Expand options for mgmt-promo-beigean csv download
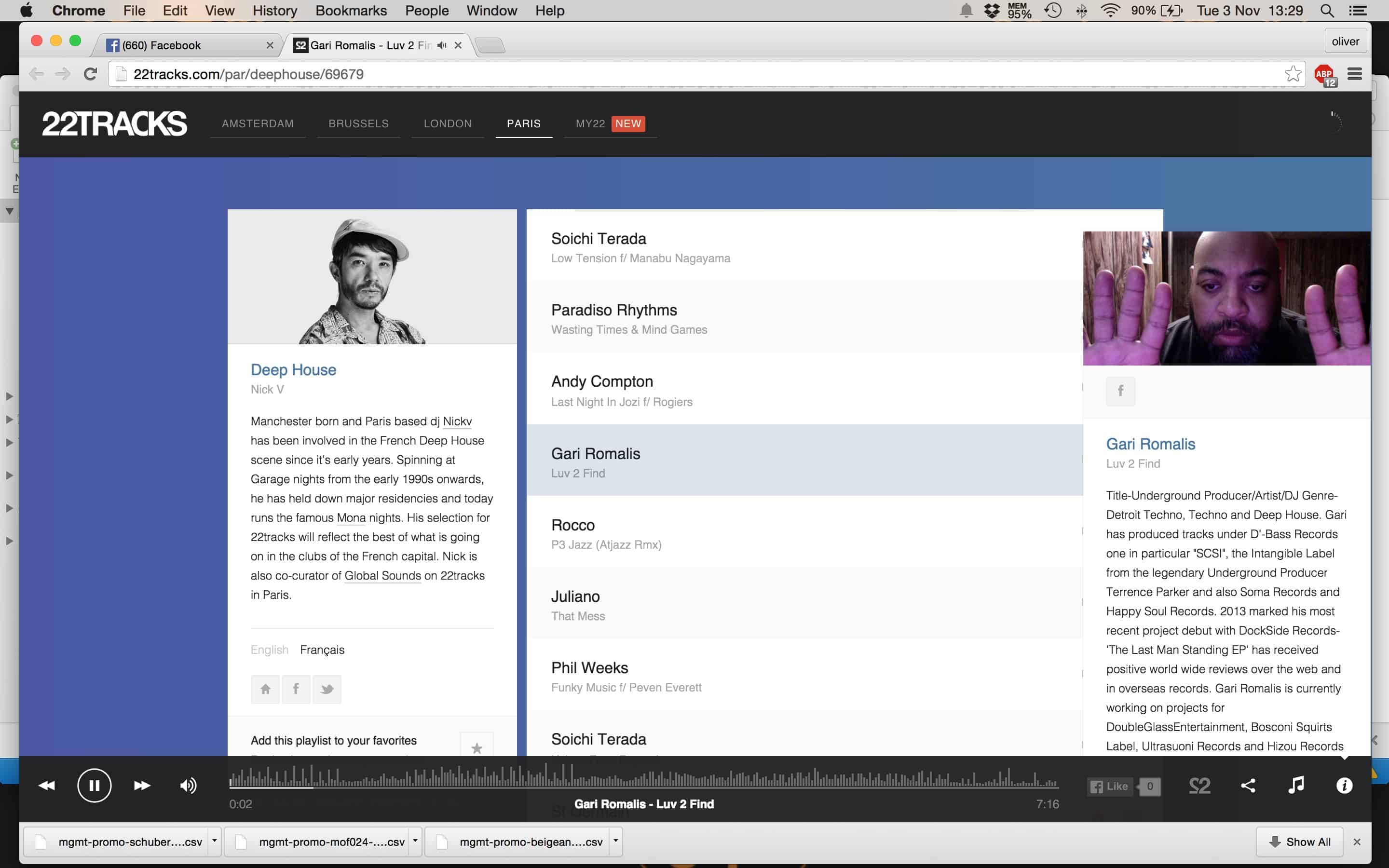The image size is (1389, 868). pyautogui.click(x=615, y=841)
